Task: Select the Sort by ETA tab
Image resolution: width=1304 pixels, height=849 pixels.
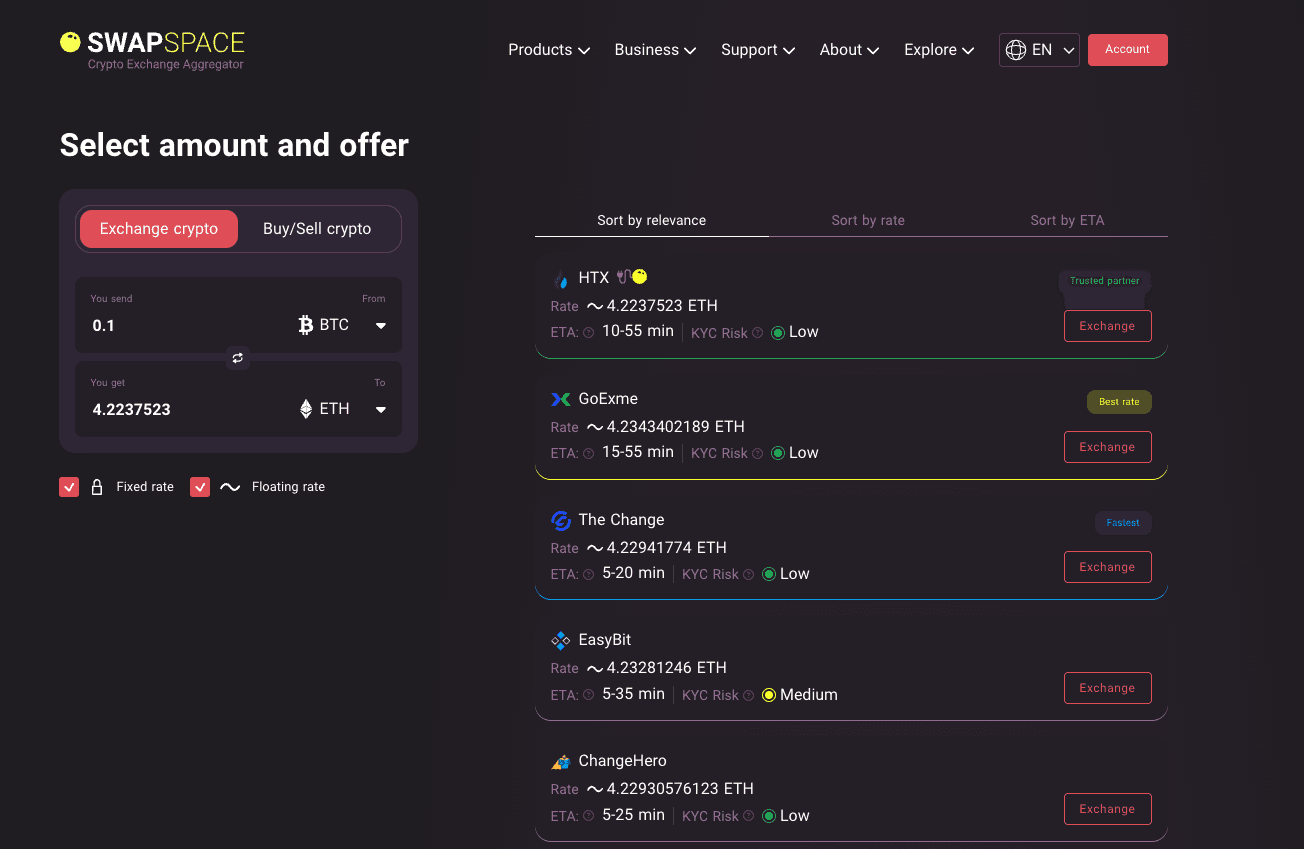Action: pos(1067,220)
